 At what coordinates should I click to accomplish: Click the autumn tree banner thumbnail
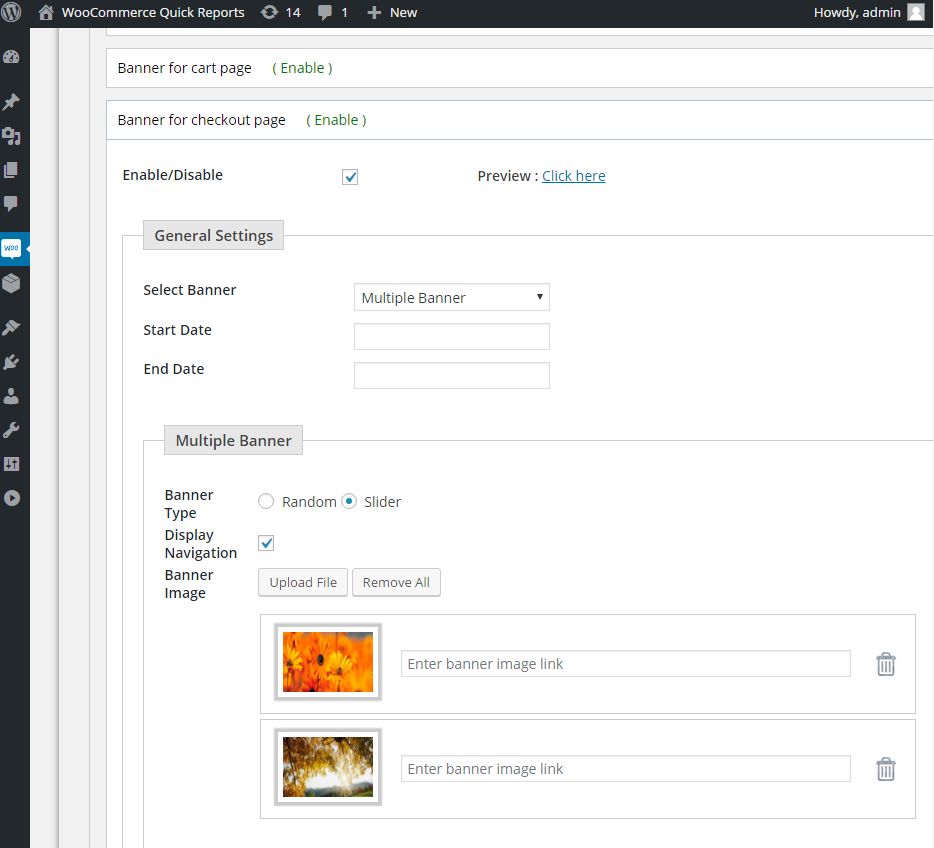328,767
